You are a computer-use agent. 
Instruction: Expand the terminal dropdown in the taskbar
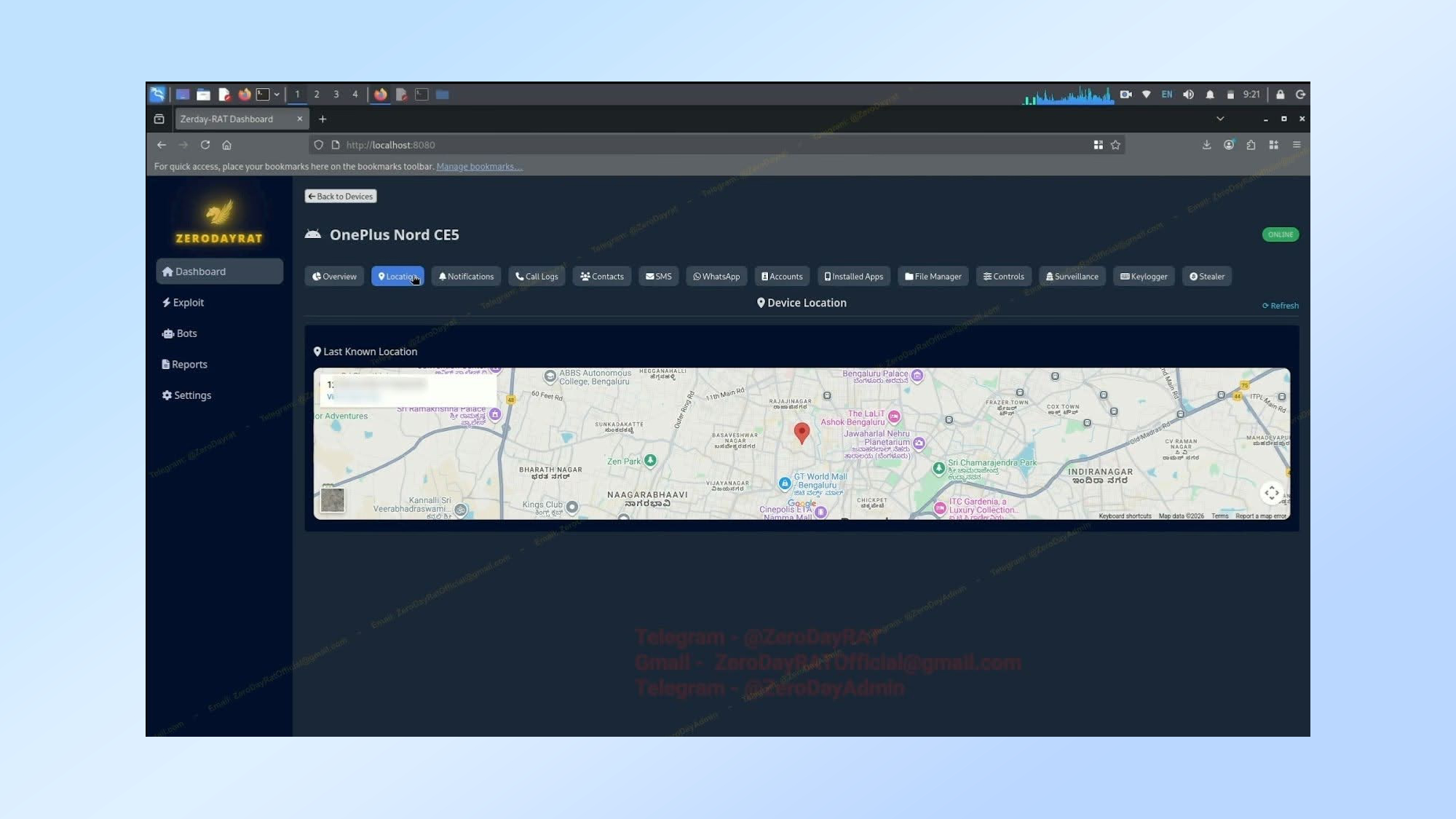(x=277, y=94)
